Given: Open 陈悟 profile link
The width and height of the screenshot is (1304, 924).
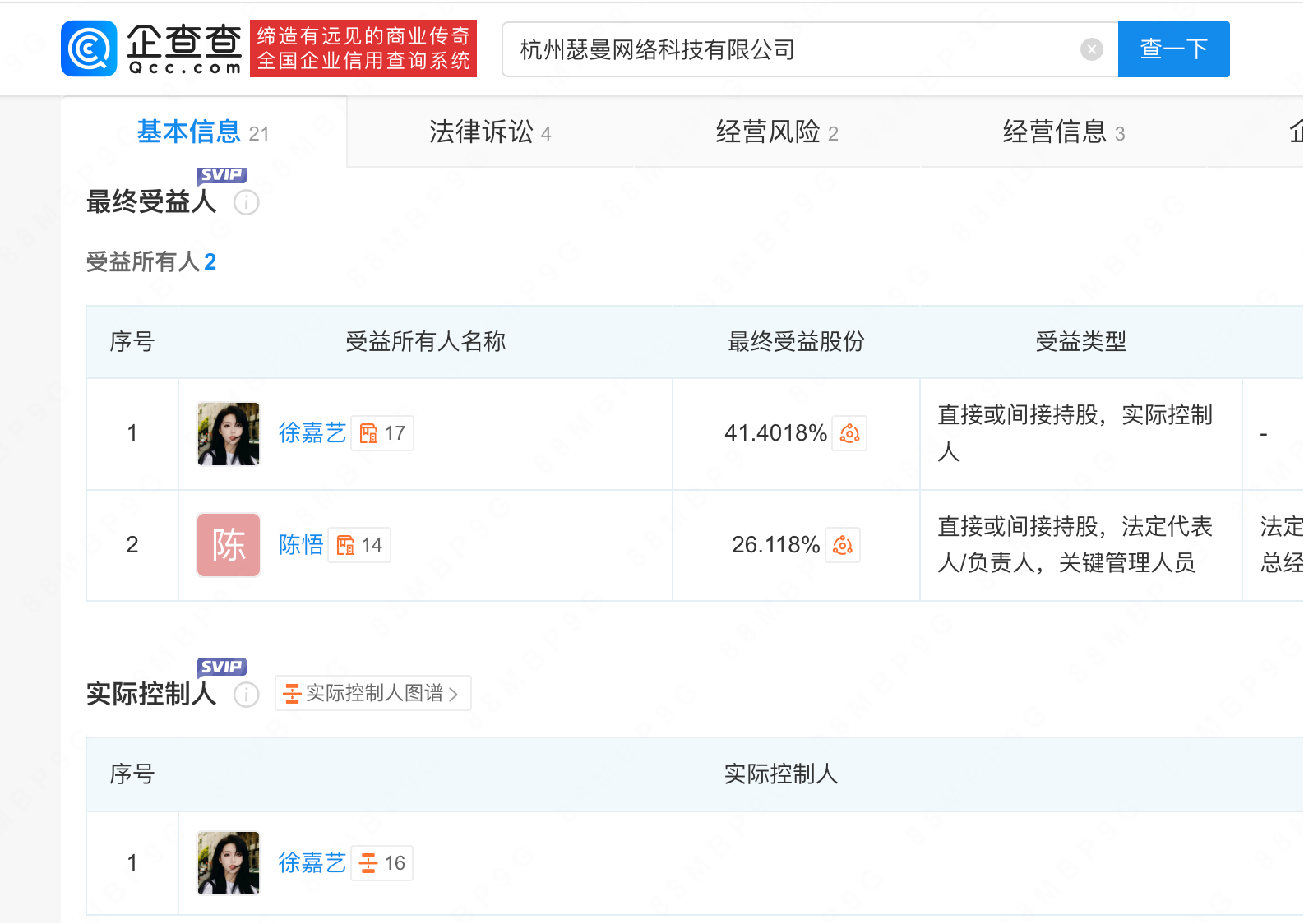Looking at the screenshot, I should [301, 545].
